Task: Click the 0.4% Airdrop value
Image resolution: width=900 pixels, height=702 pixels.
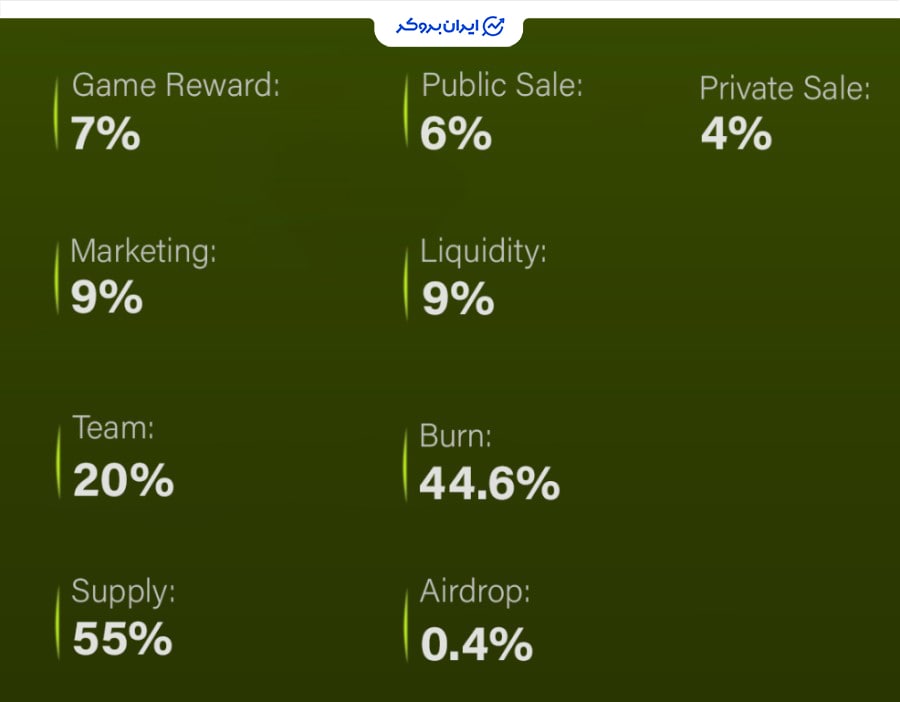Action: click(477, 645)
